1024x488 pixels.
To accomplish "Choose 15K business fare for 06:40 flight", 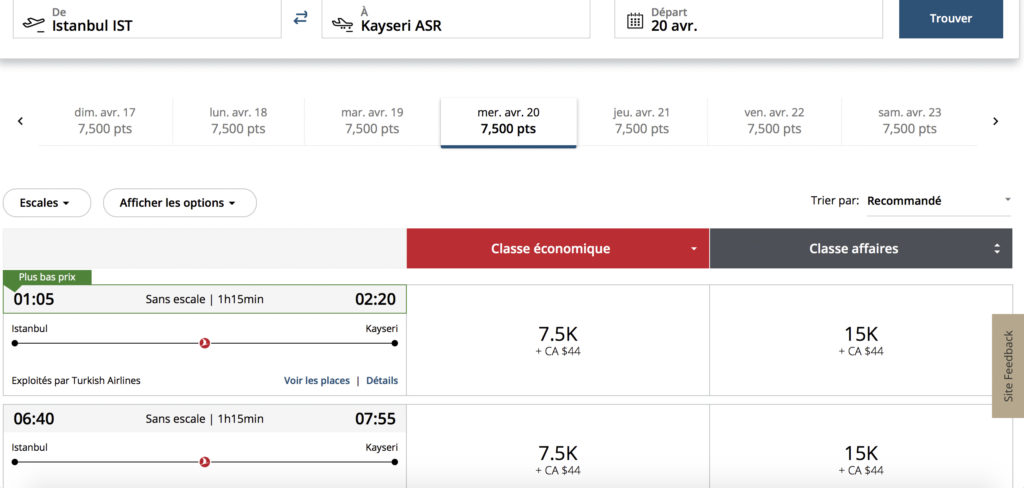I will click(861, 447).
